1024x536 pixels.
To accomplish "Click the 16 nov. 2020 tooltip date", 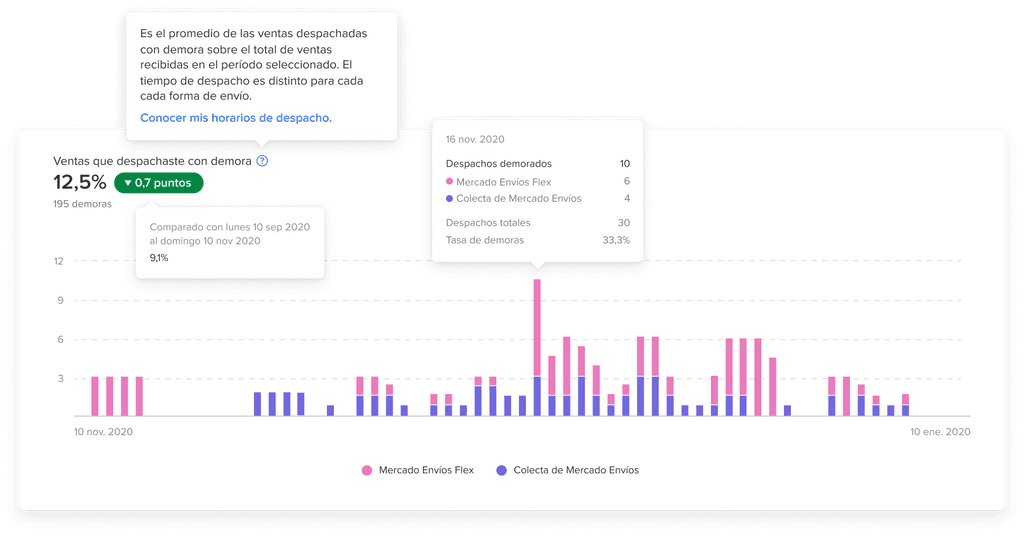I will coord(475,139).
